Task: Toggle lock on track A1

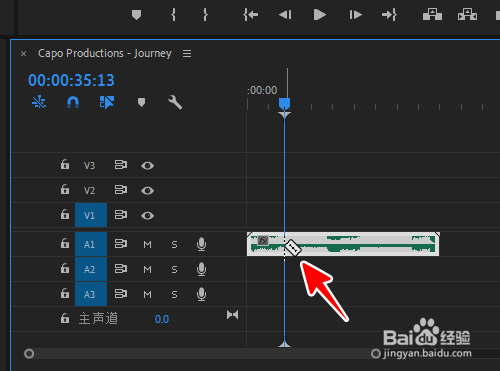Action: tap(65, 243)
